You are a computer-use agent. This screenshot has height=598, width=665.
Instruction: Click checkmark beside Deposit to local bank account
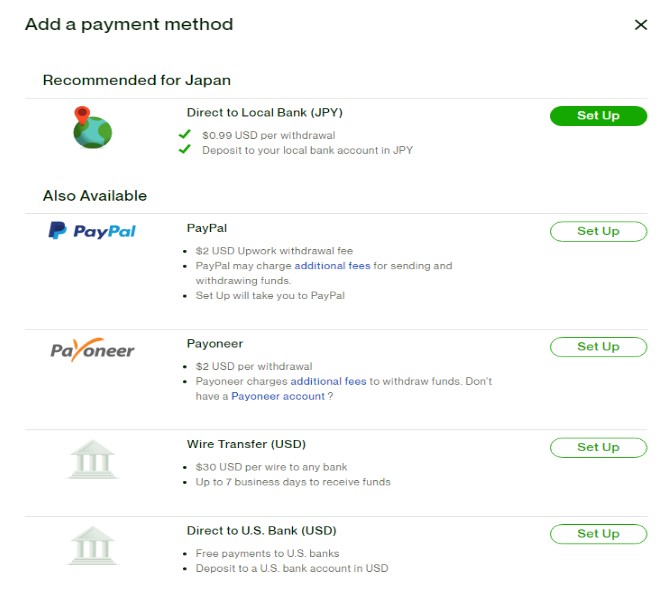pos(184,149)
